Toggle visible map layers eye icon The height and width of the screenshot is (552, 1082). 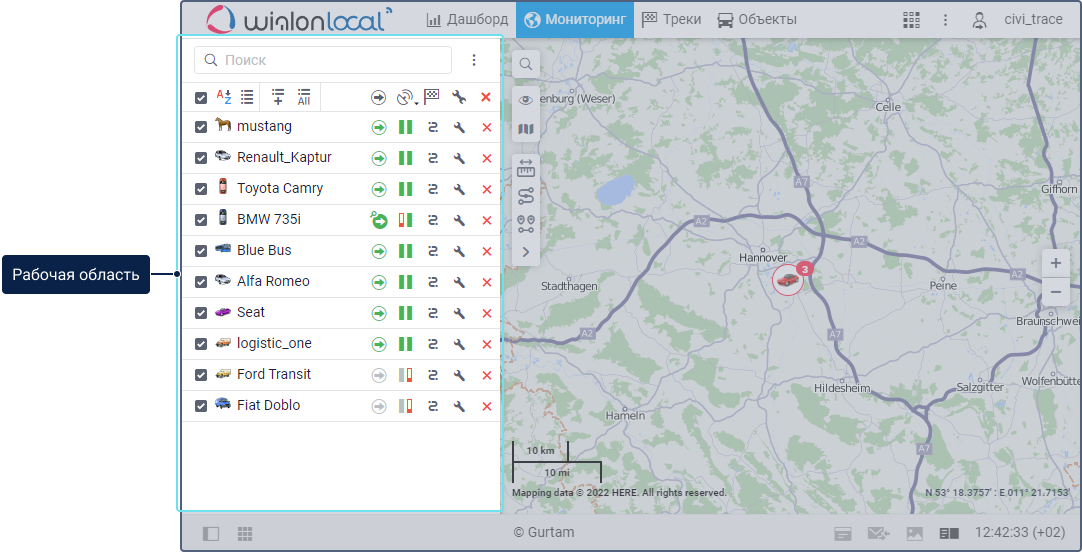click(526, 100)
